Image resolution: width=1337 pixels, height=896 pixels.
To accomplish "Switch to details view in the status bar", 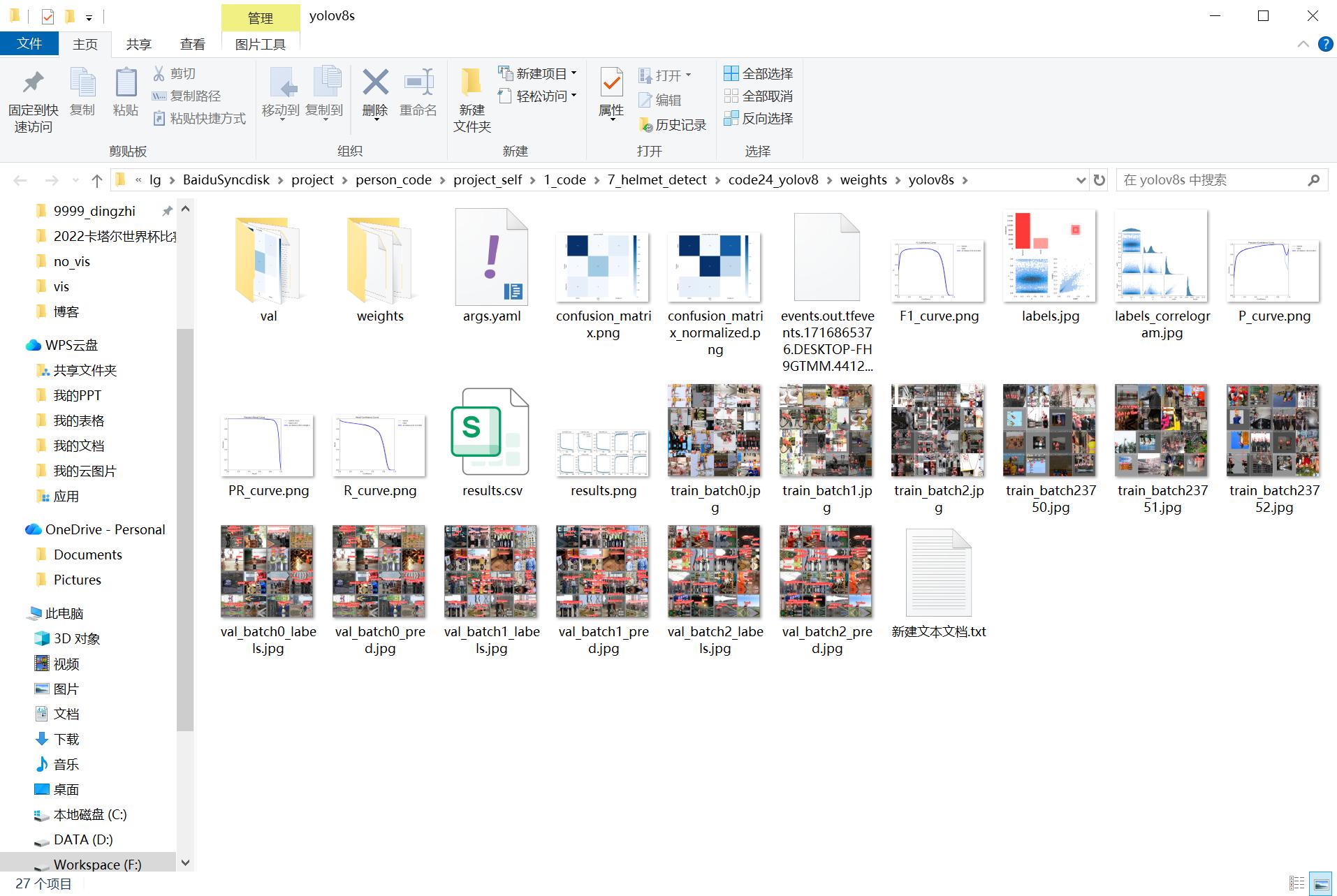I will 1297,883.
